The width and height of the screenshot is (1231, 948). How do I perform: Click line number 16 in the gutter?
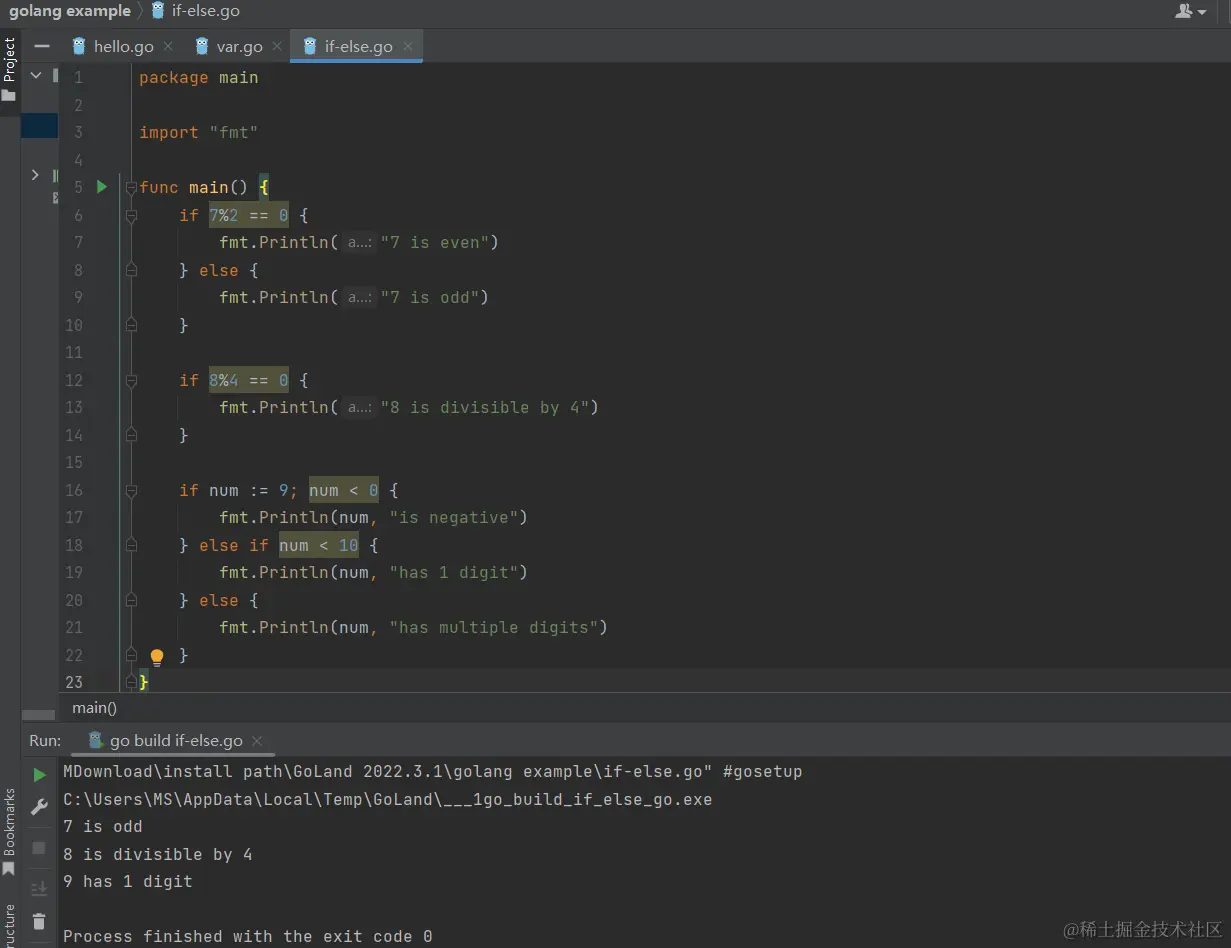point(74,490)
